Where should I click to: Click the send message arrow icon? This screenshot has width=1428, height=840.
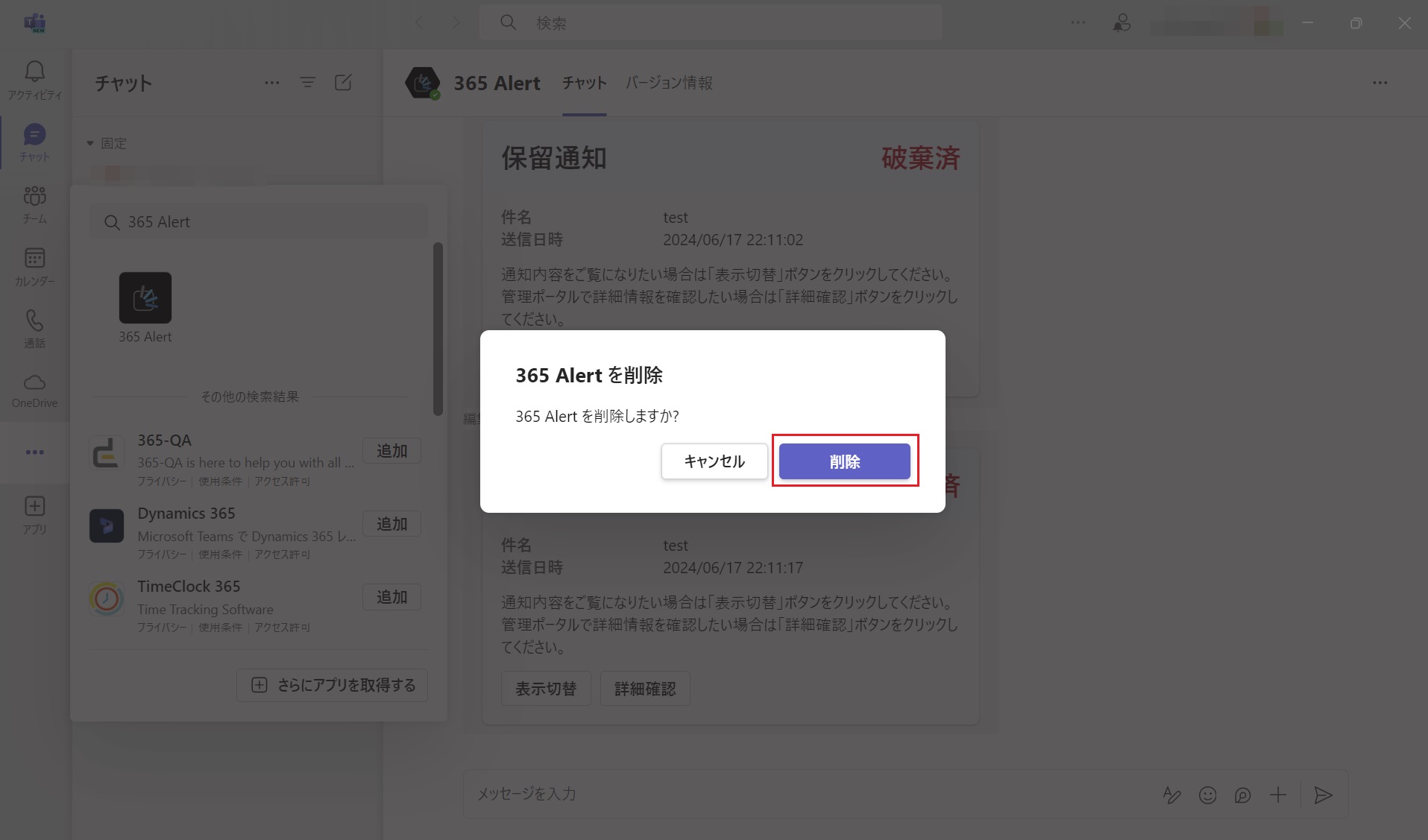click(x=1323, y=795)
